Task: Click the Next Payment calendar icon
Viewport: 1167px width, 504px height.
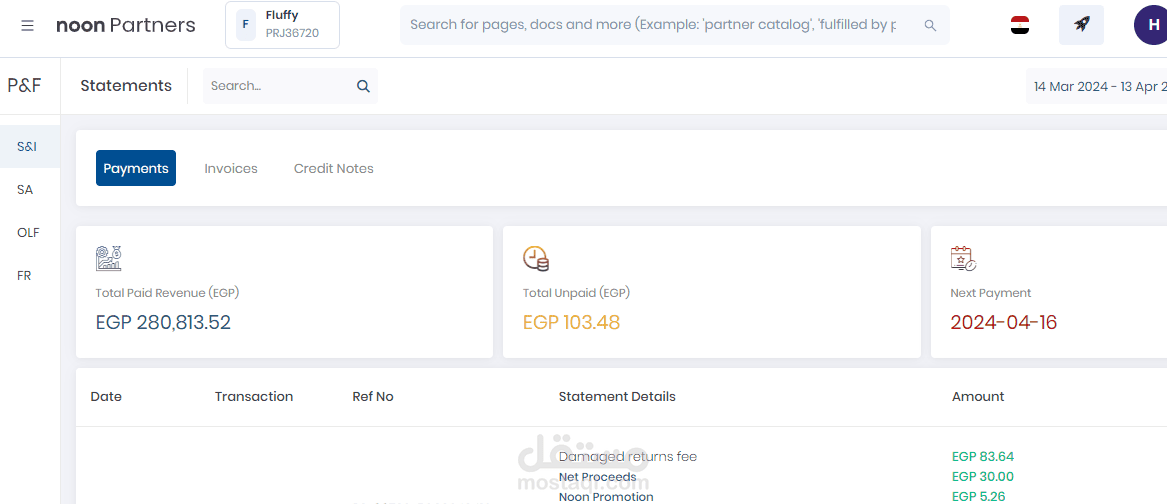Action: point(963,258)
